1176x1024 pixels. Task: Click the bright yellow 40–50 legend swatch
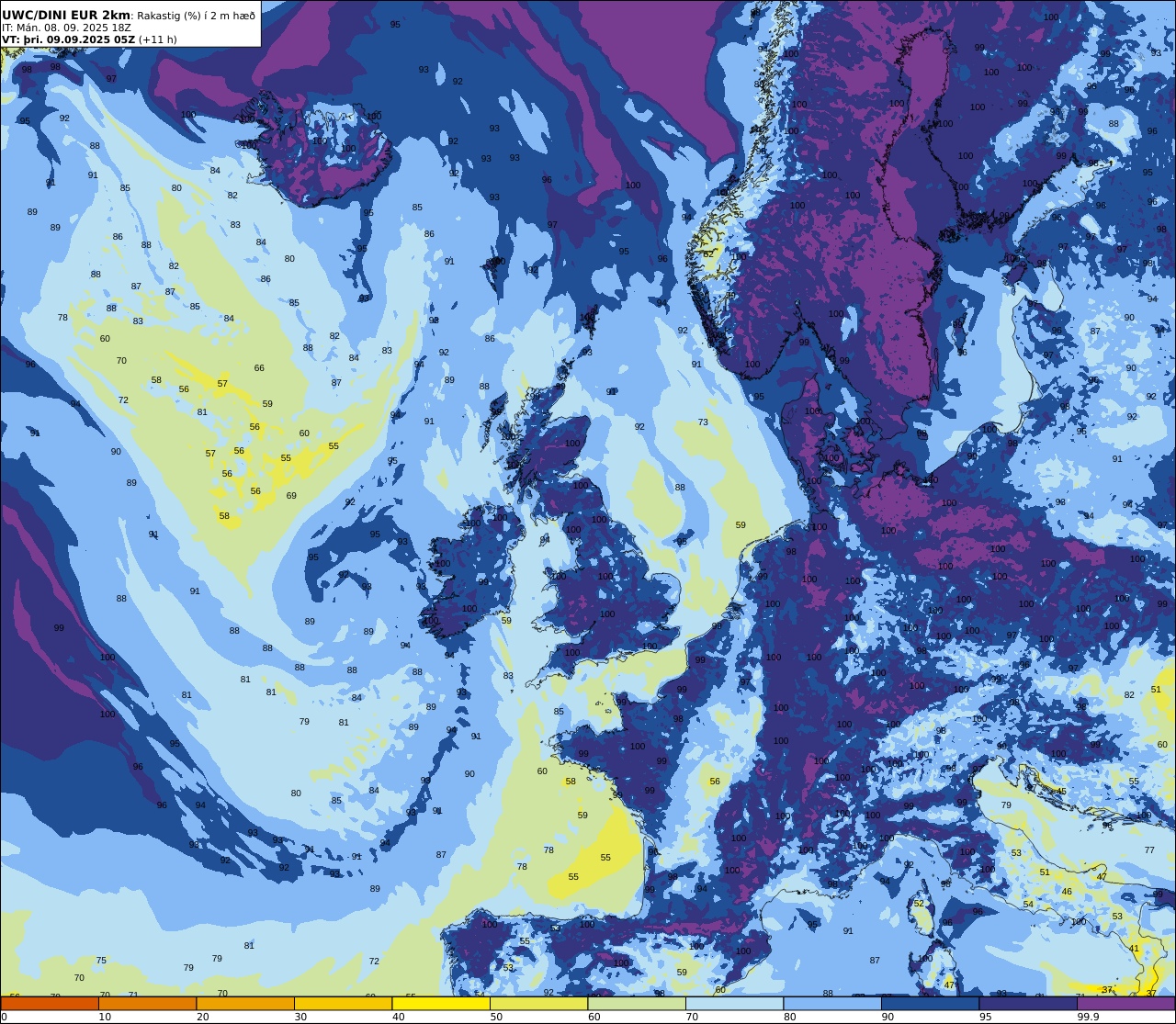pos(441,1004)
